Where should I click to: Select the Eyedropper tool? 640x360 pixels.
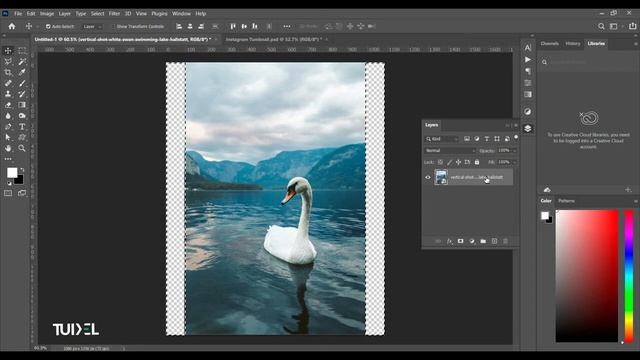point(22,73)
